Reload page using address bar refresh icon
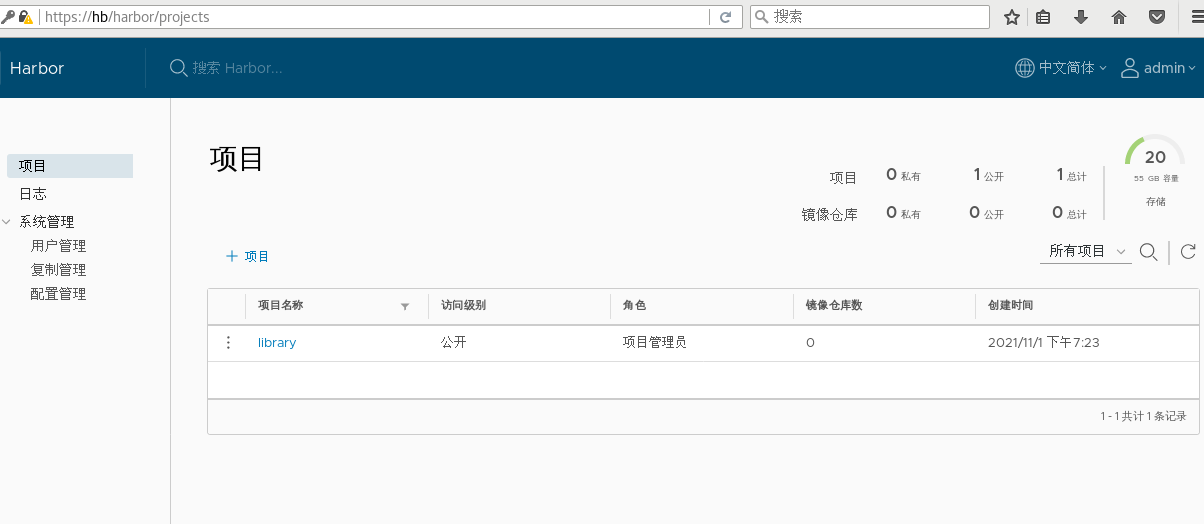This screenshot has width=1204, height=524. (x=726, y=17)
